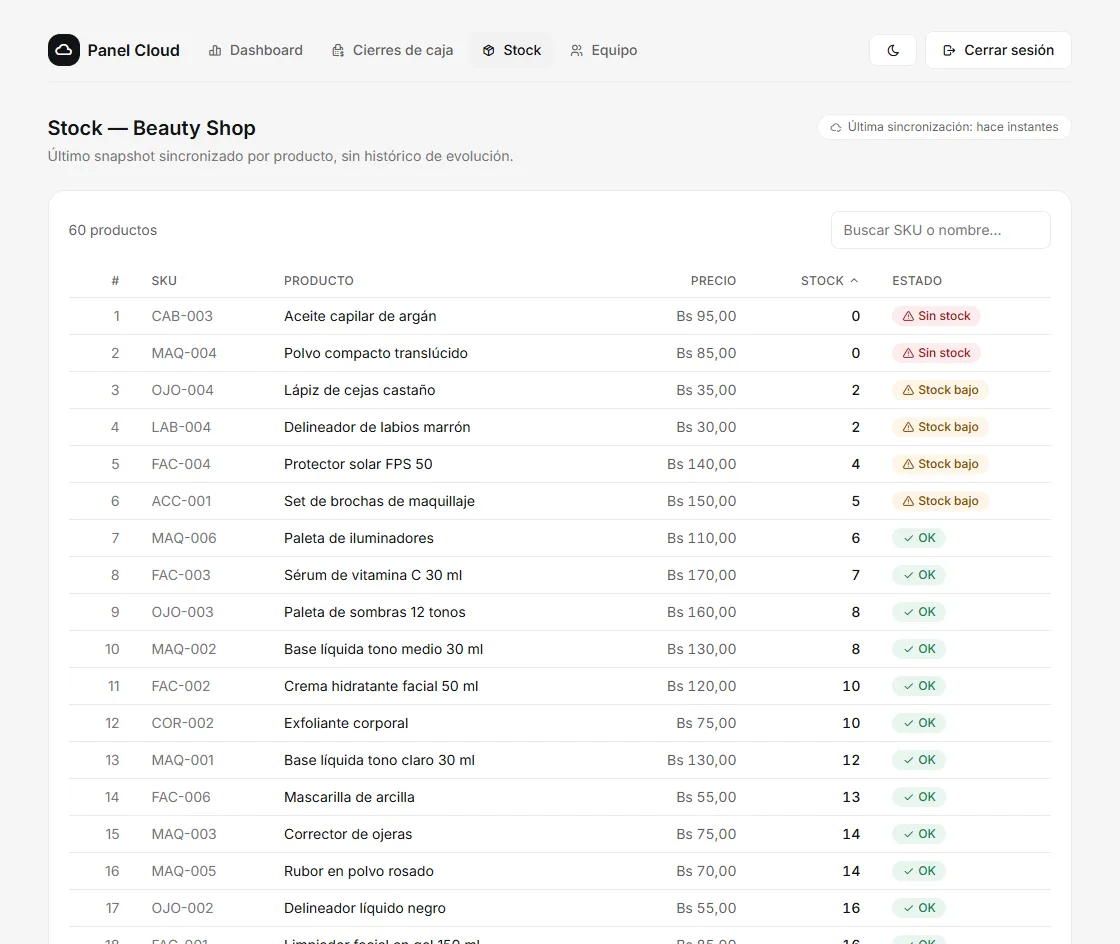Sort by the SKU column header
Viewport: 1120px width, 944px height.
click(x=164, y=281)
